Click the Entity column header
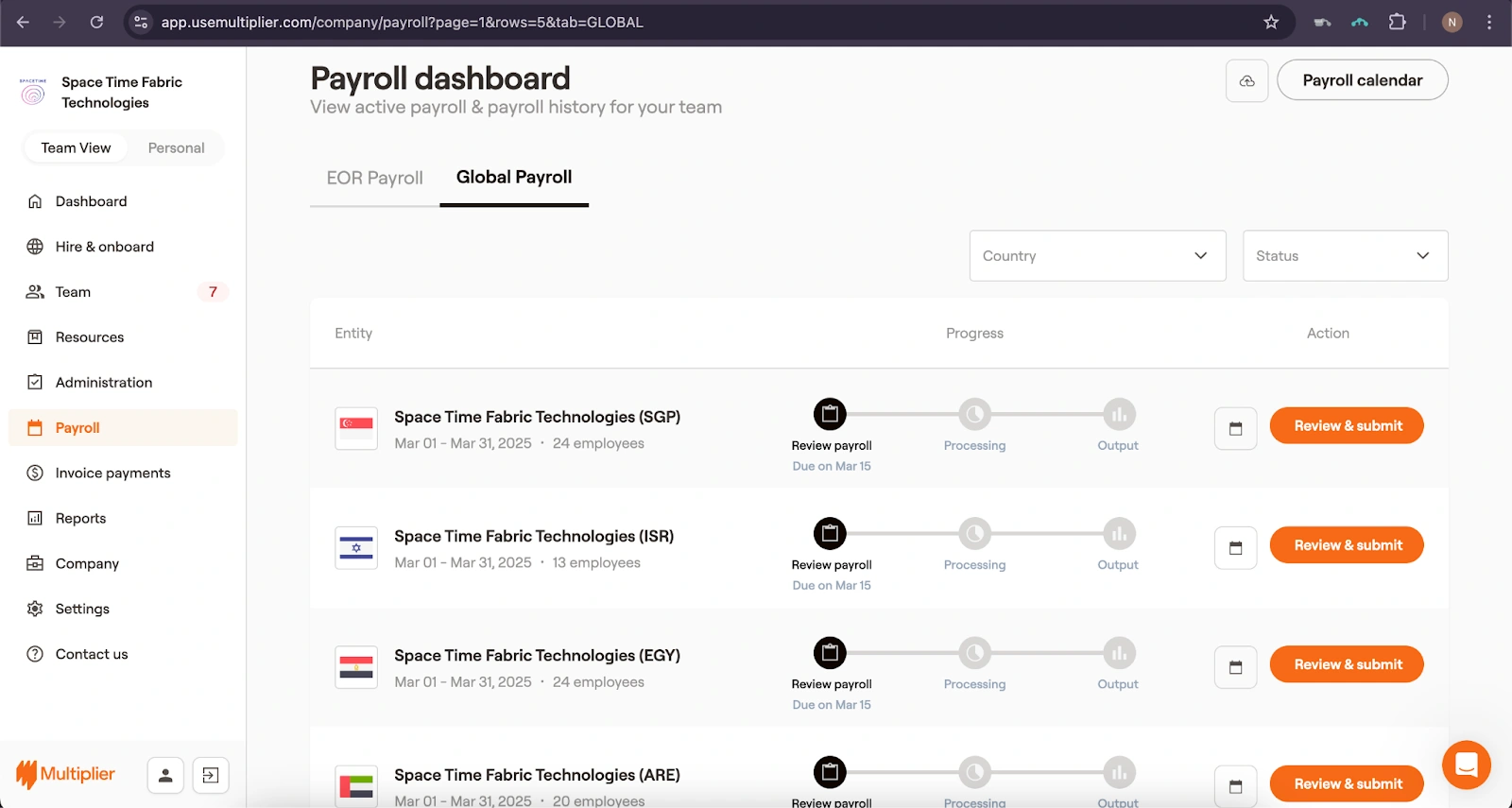The height and width of the screenshot is (808, 1512). [353, 334]
